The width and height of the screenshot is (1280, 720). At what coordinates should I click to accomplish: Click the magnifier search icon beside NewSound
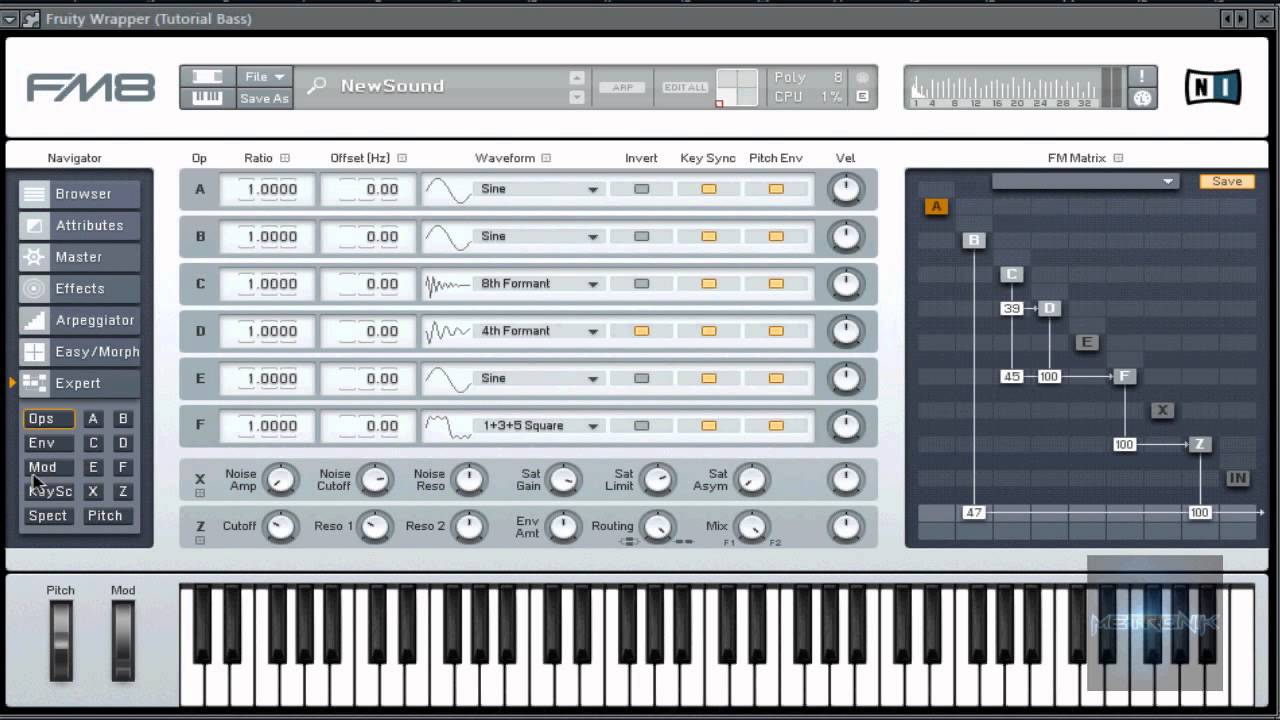(x=316, y=86)
